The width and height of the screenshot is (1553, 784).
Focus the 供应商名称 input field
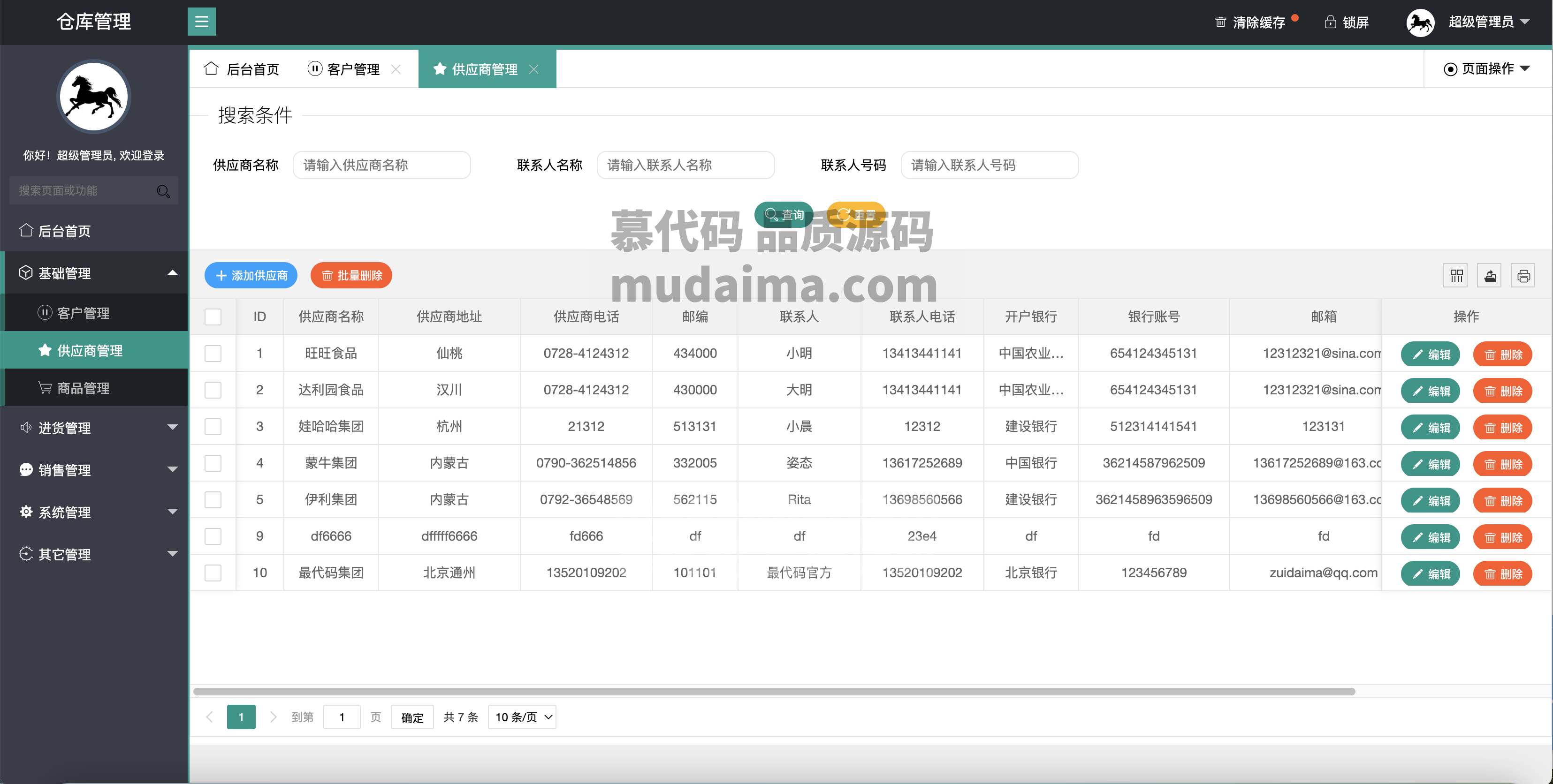381,165
